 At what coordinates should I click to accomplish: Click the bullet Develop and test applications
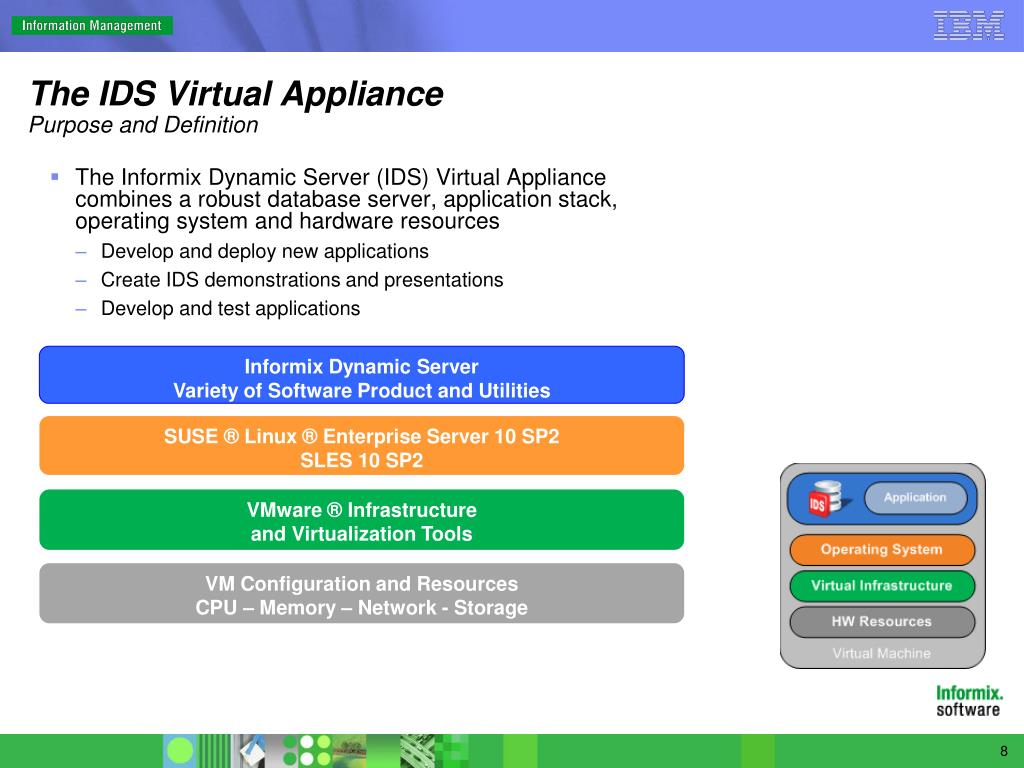(x=231, y=308)
